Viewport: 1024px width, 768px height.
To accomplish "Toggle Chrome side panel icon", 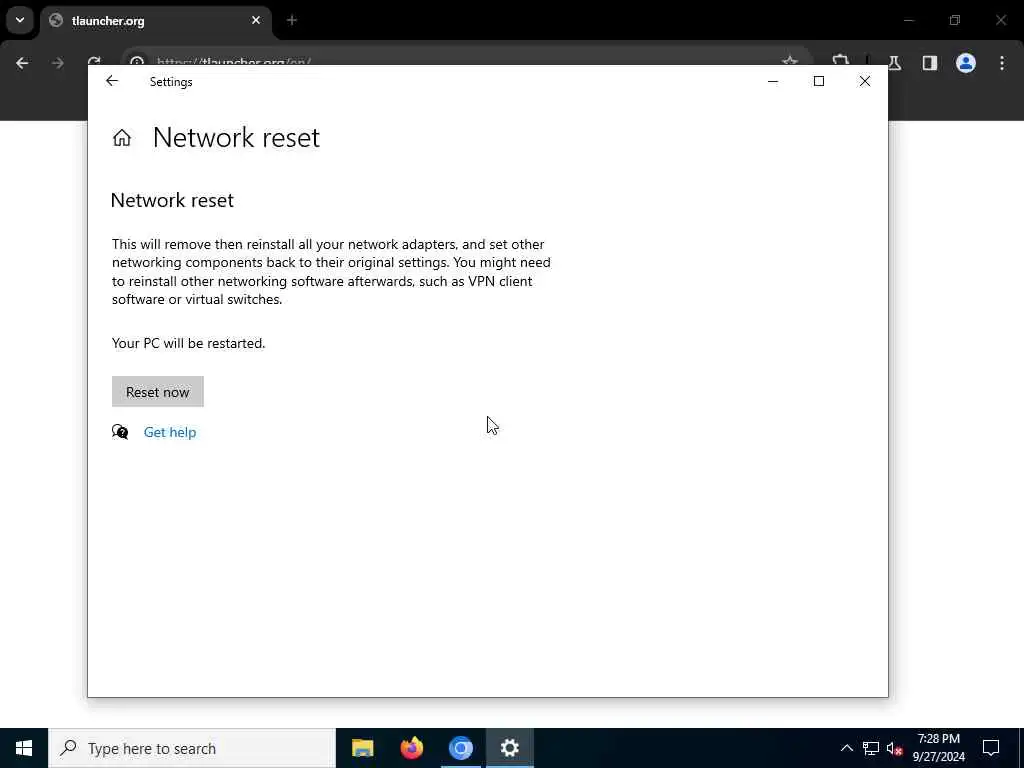I will (x=930, y=63).
